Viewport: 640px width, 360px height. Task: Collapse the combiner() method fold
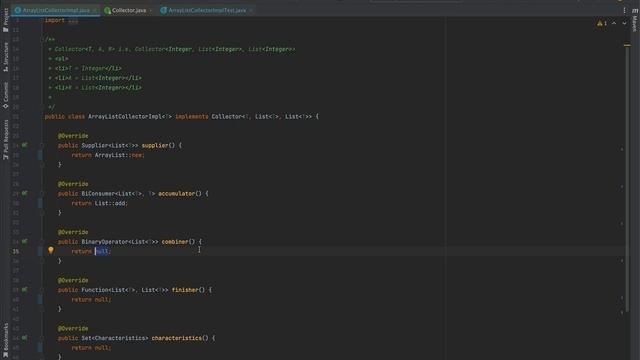point(42,242)
